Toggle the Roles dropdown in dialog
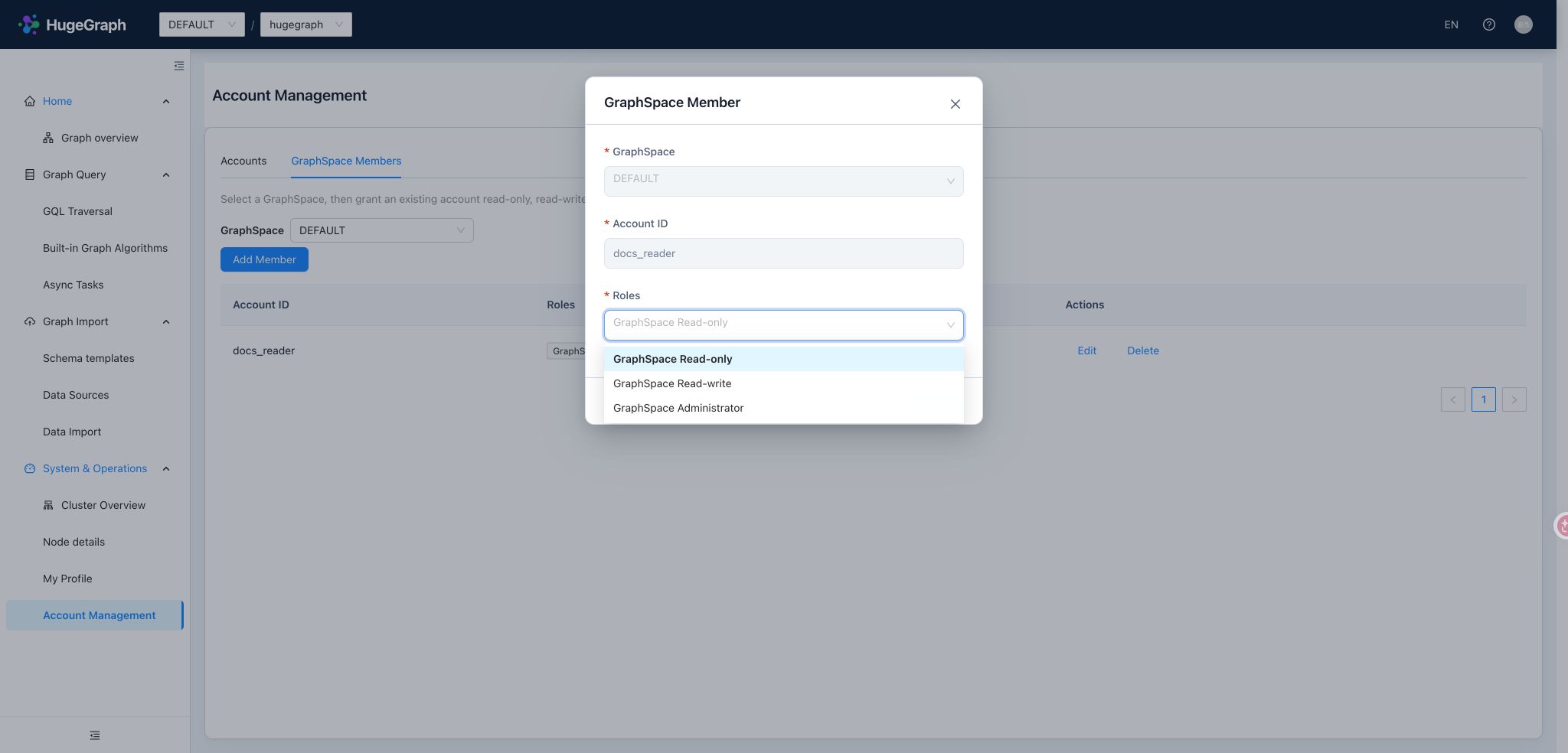1568x753 pixels. 784,325
